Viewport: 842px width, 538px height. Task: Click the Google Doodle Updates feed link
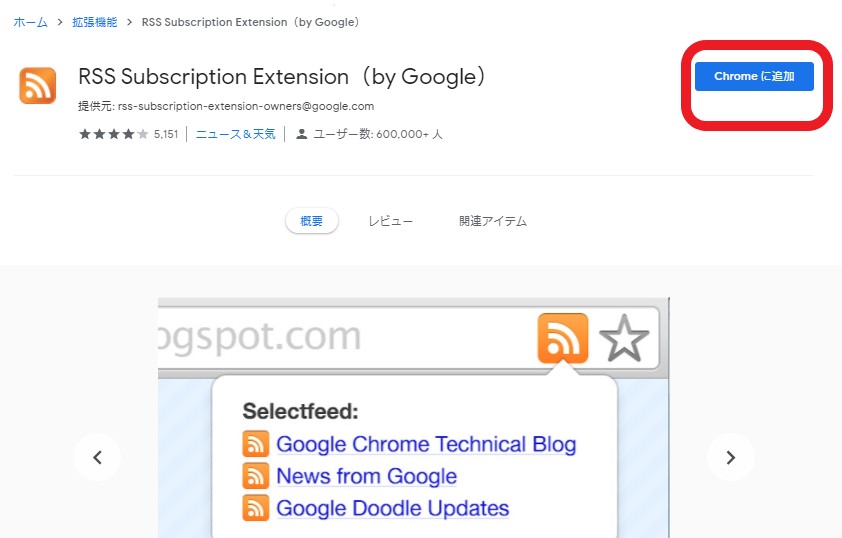point(392,508)
